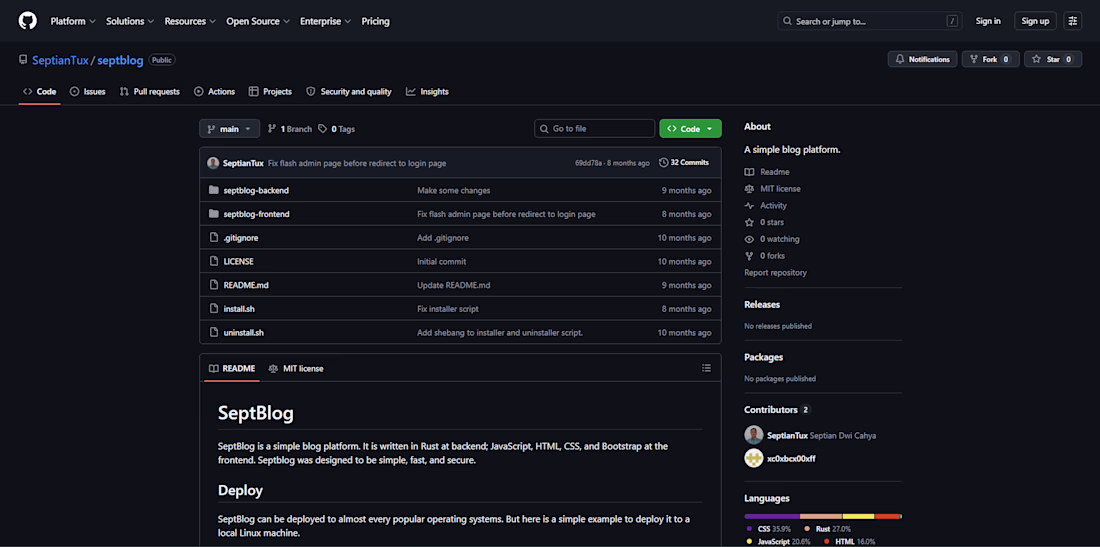Open the SeptianTux owner link in the title
Viewport: 1100px width, 547px height.
[60, 60]
